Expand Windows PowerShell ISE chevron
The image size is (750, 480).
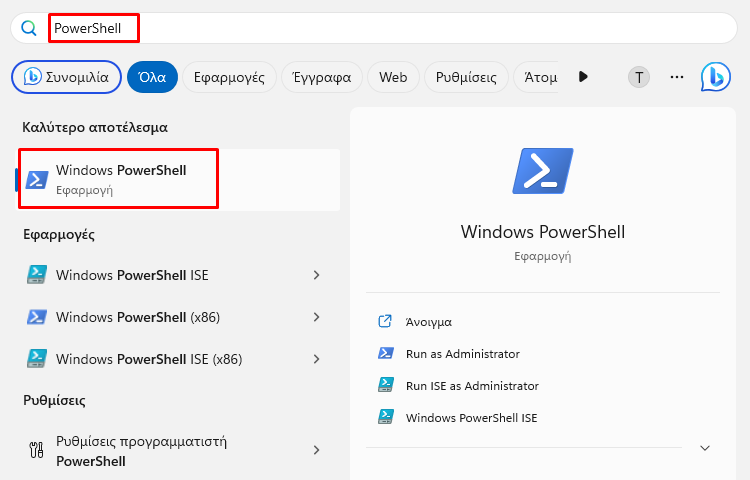pos(316,275)
